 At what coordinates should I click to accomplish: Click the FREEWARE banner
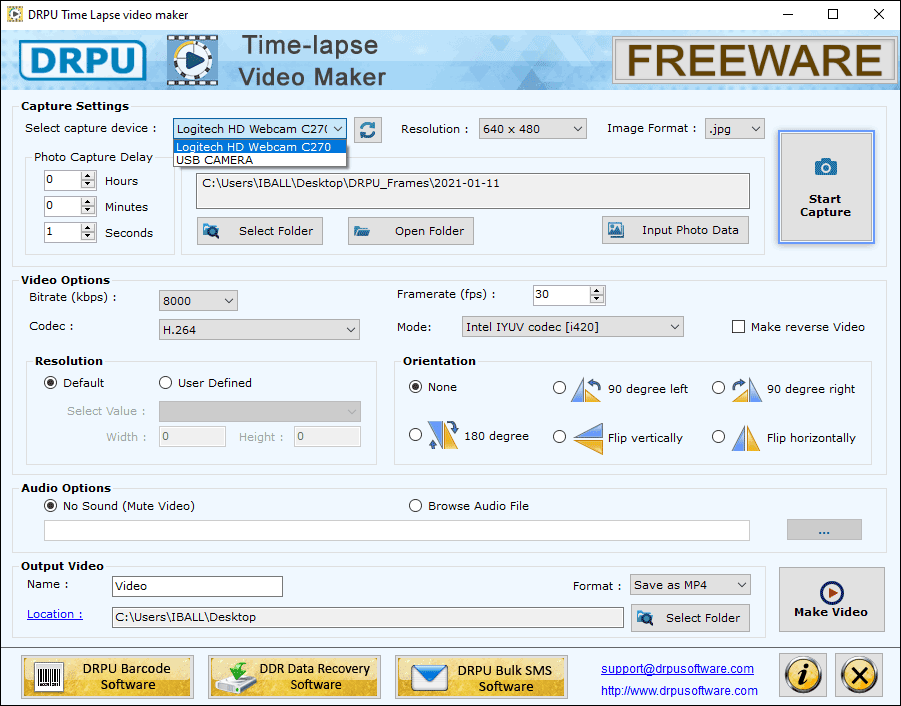coord(754,60)
